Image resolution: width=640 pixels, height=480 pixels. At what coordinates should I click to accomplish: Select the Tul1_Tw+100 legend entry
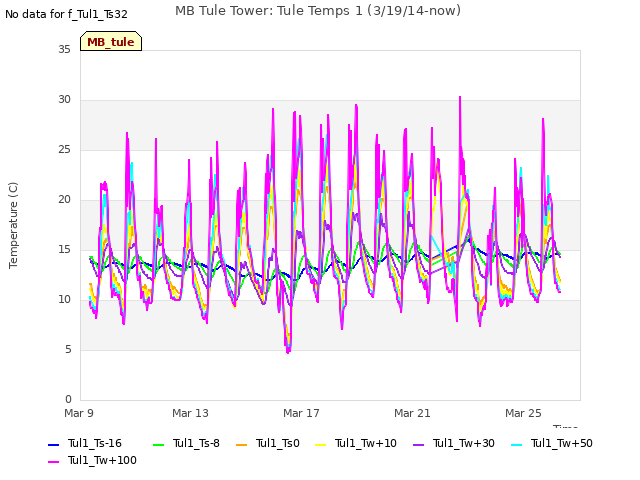92,460
